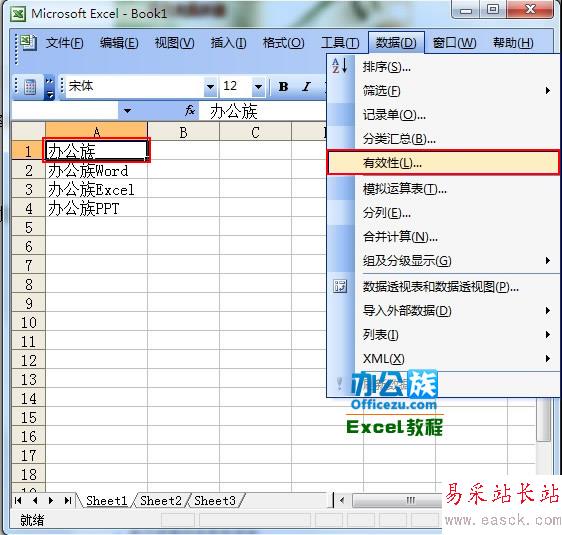The width and height of the screenshot is (562, 535).
Task: Click the PivotTable icon in Data menu
Action: tap(340, 286)
